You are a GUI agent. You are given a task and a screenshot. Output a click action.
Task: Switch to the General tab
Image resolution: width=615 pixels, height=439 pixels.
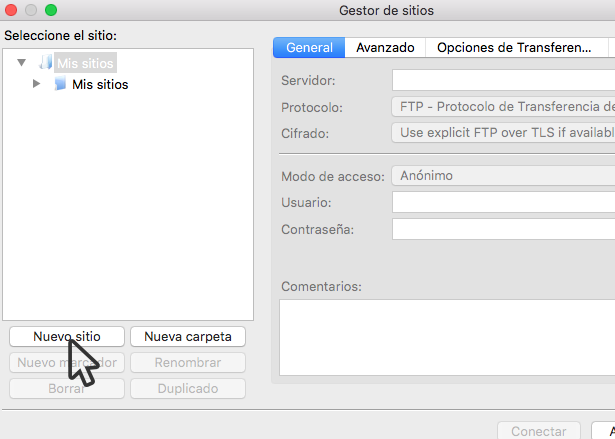tap(309, 47)
